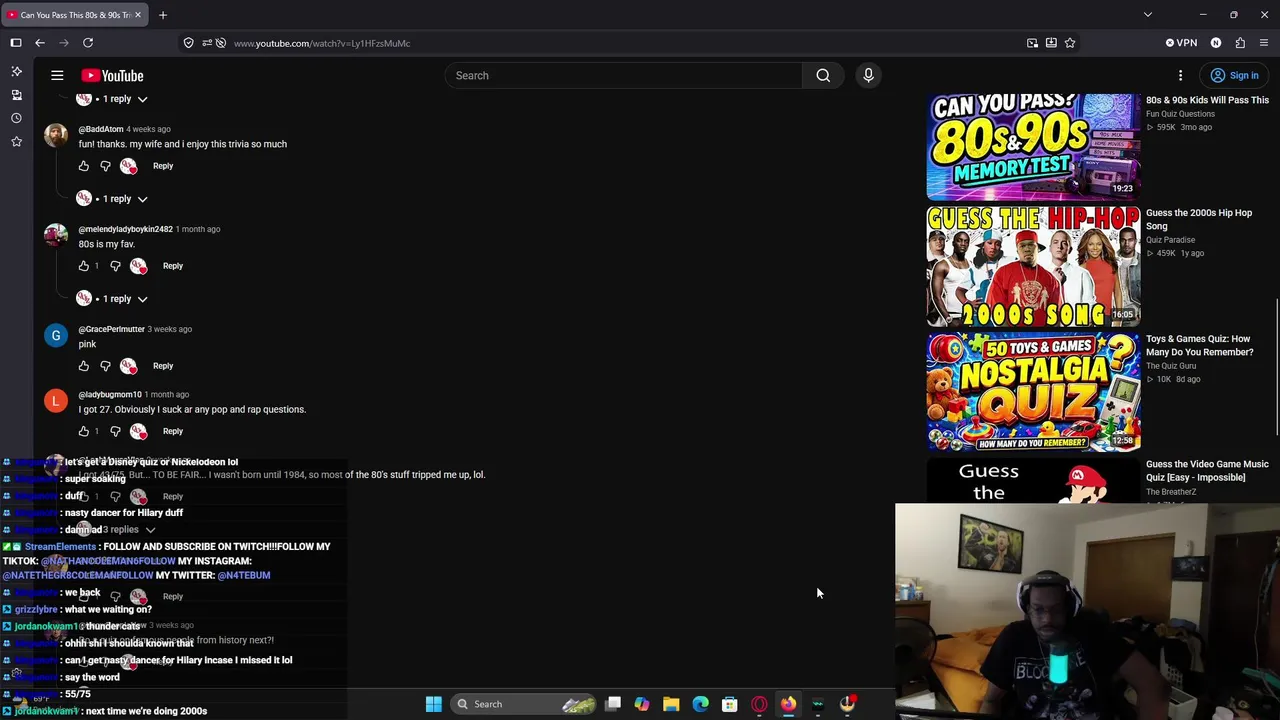Viewport: 1280px width, 720px height.
Task: Visit the Quiz Paradise channel
Action: click(1171, 240)
